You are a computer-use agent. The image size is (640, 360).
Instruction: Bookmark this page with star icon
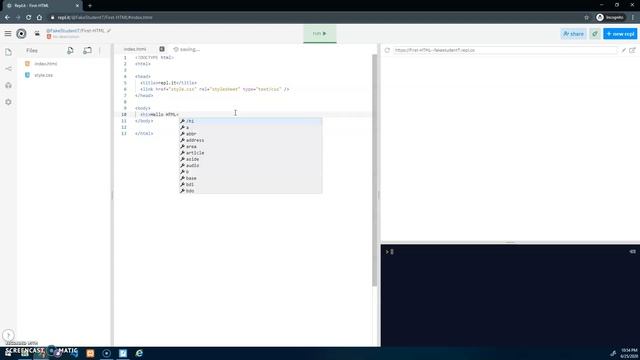[x=587, y=18]
